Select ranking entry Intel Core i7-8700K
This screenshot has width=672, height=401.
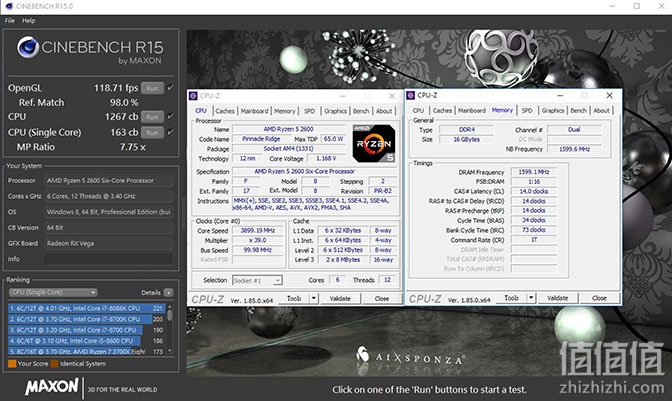point(86,319)
